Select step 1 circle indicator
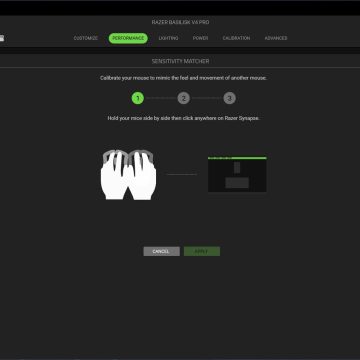Image resolution: width=360 pixels, height=360 pixels. (138, 98)
